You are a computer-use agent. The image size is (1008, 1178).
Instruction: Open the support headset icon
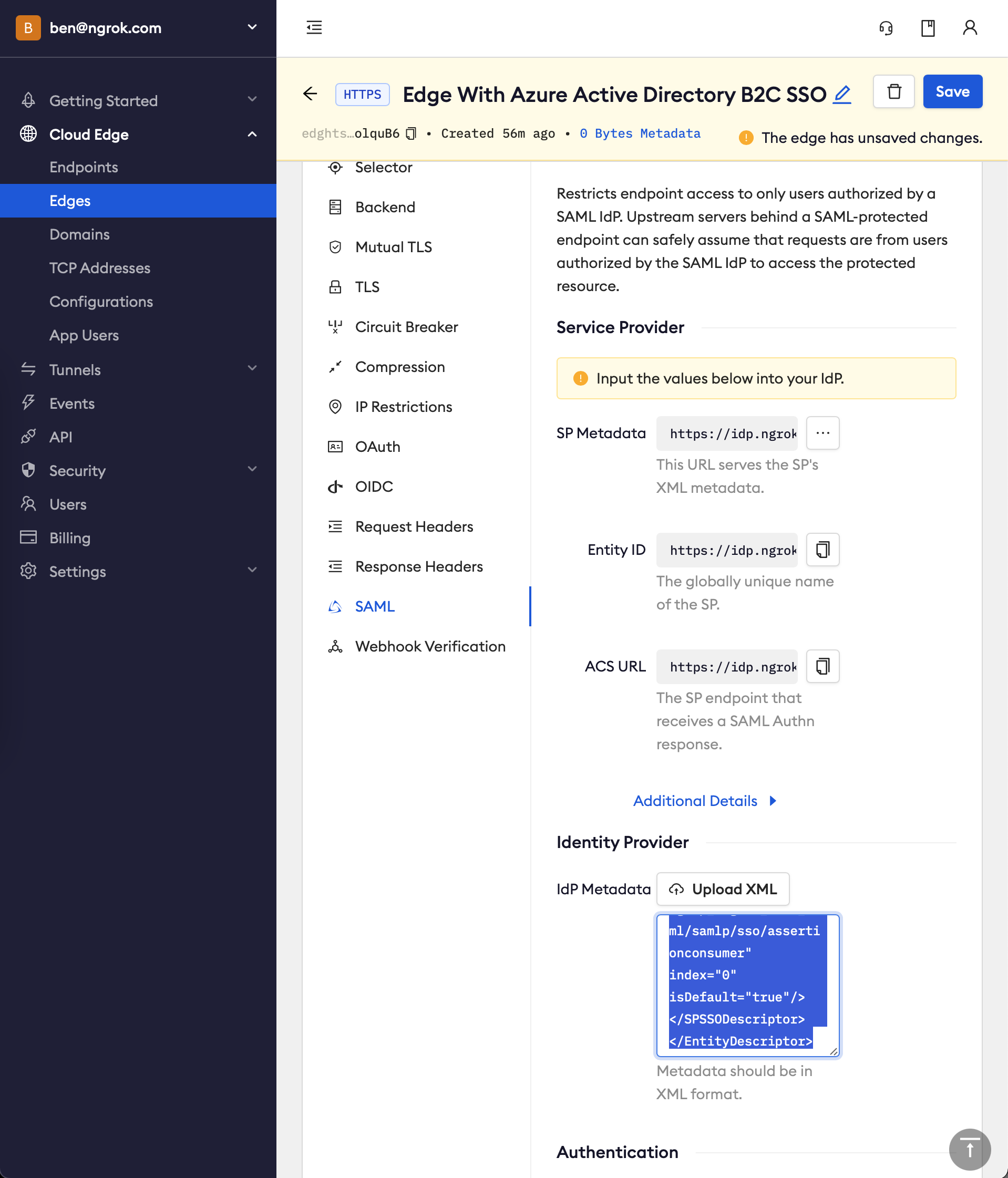click(x=886, y=28)
